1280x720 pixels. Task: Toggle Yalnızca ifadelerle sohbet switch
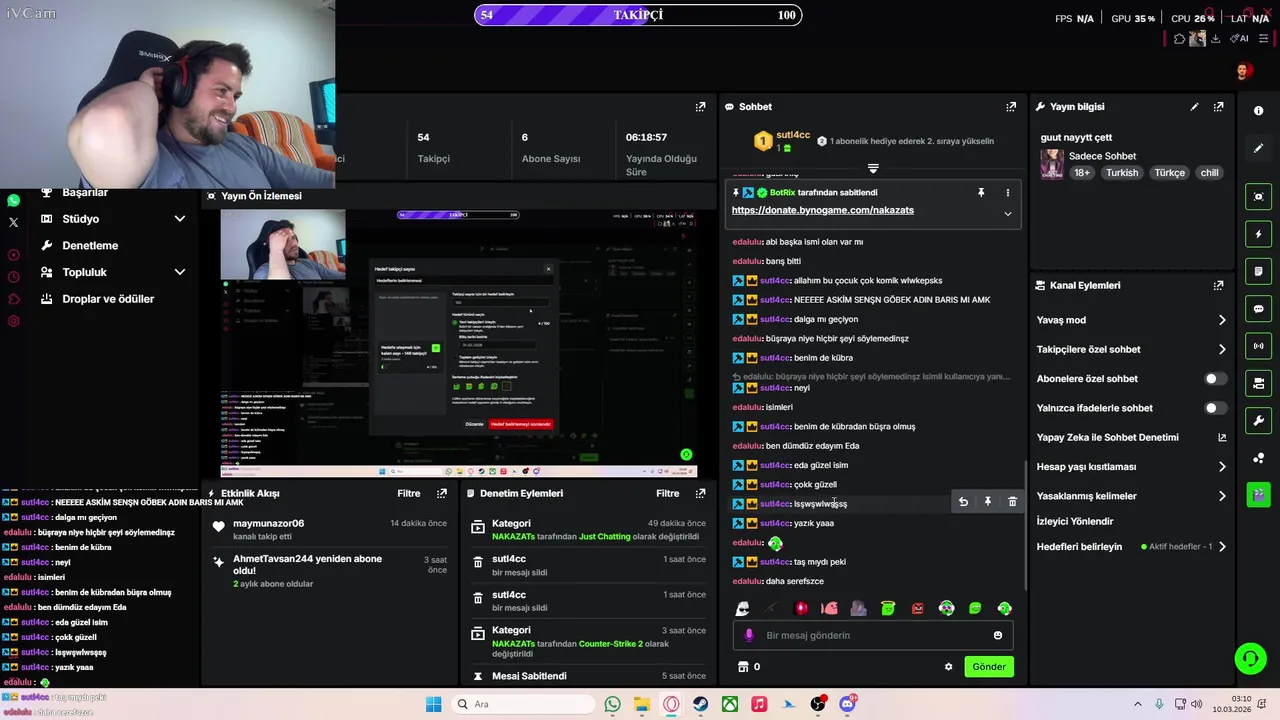pyautogui.click(x=1215, y=408)
